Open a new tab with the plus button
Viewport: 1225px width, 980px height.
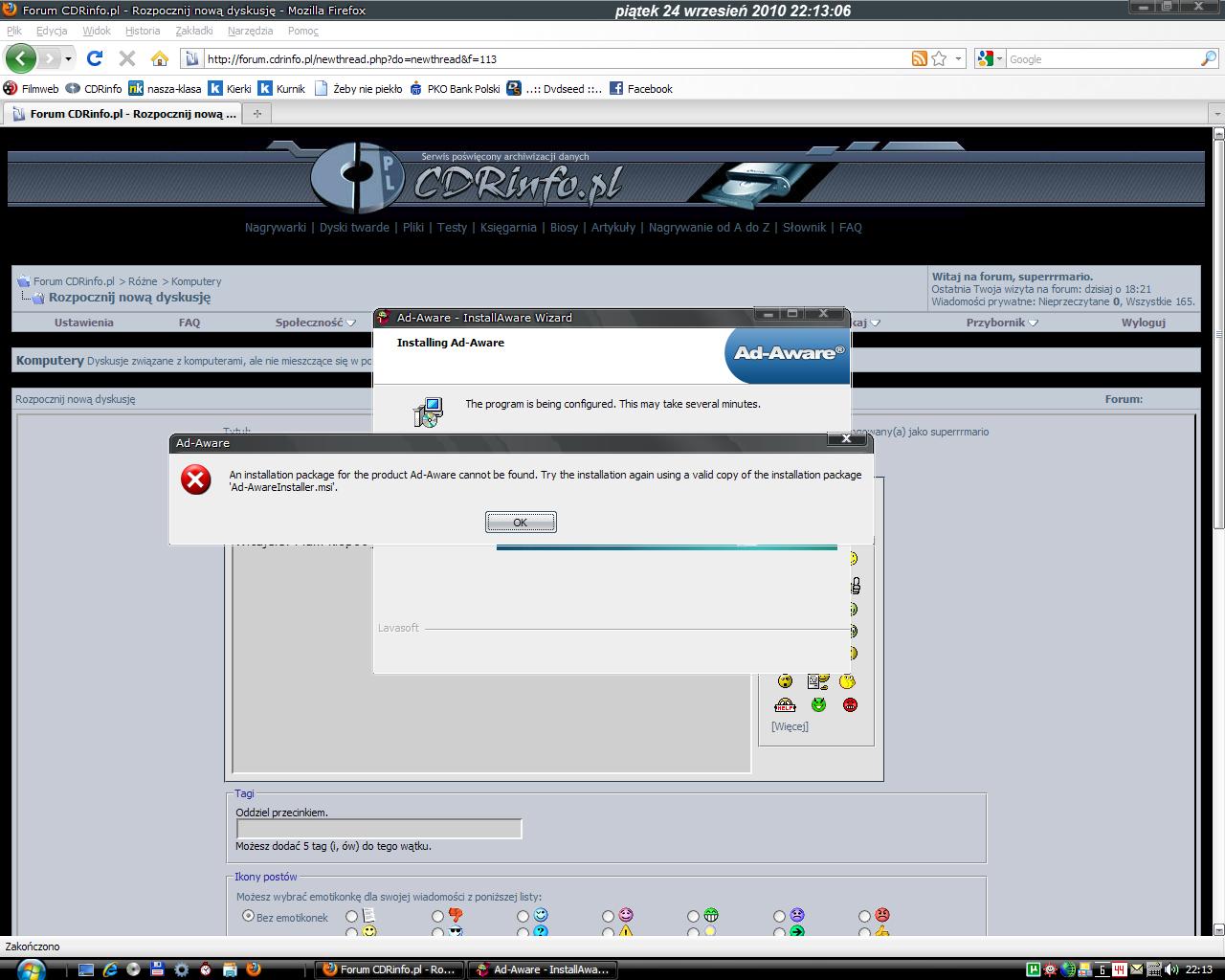[256, 114]
